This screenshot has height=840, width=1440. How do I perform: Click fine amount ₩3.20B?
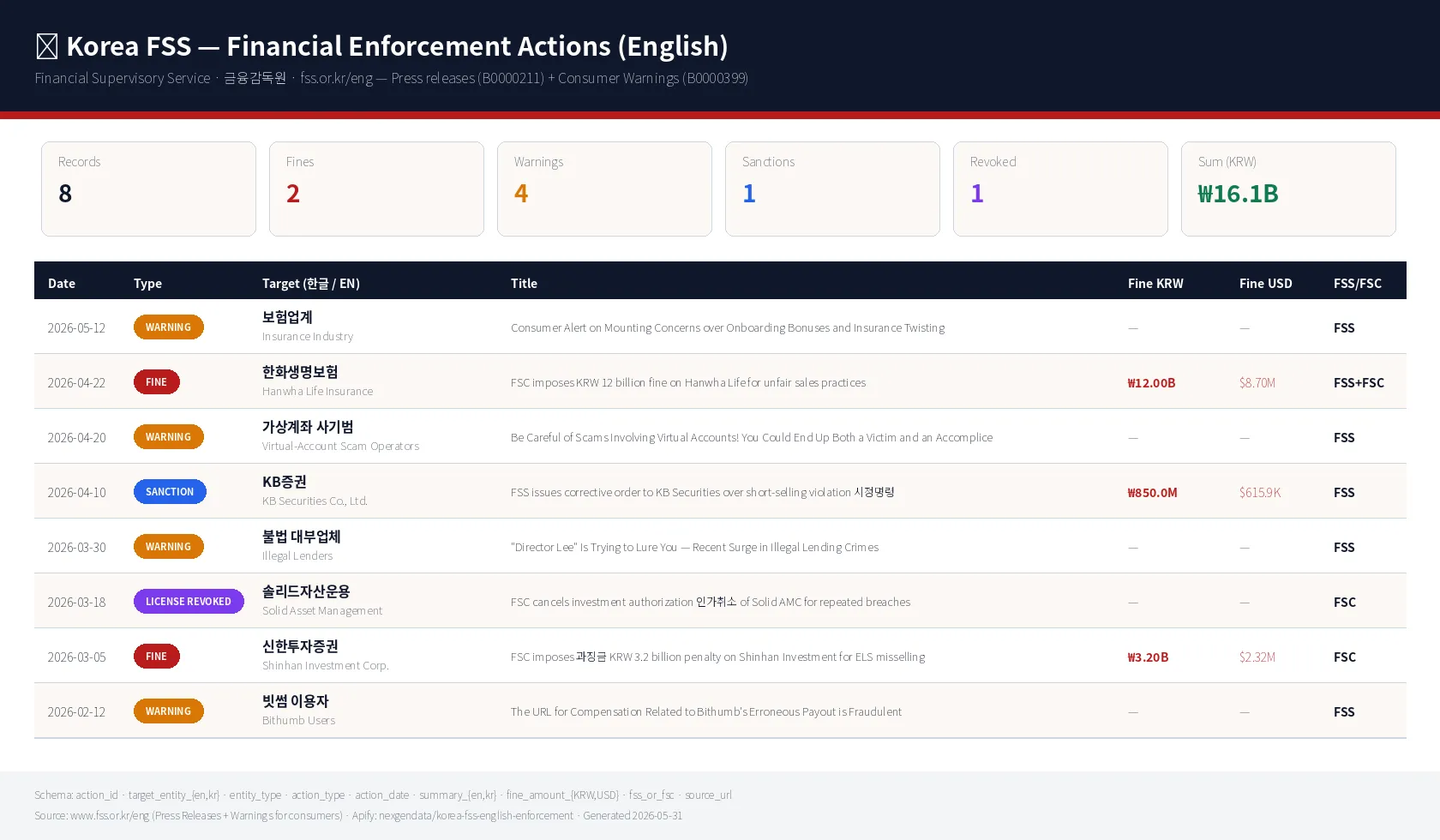pos(1148,657)
